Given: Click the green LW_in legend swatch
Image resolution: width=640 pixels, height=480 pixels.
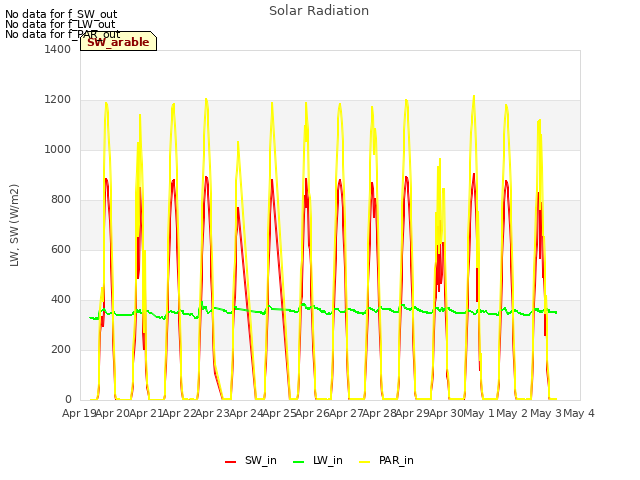Looking at the screenshot, I should pyautogui.click(x=299, y=462).
